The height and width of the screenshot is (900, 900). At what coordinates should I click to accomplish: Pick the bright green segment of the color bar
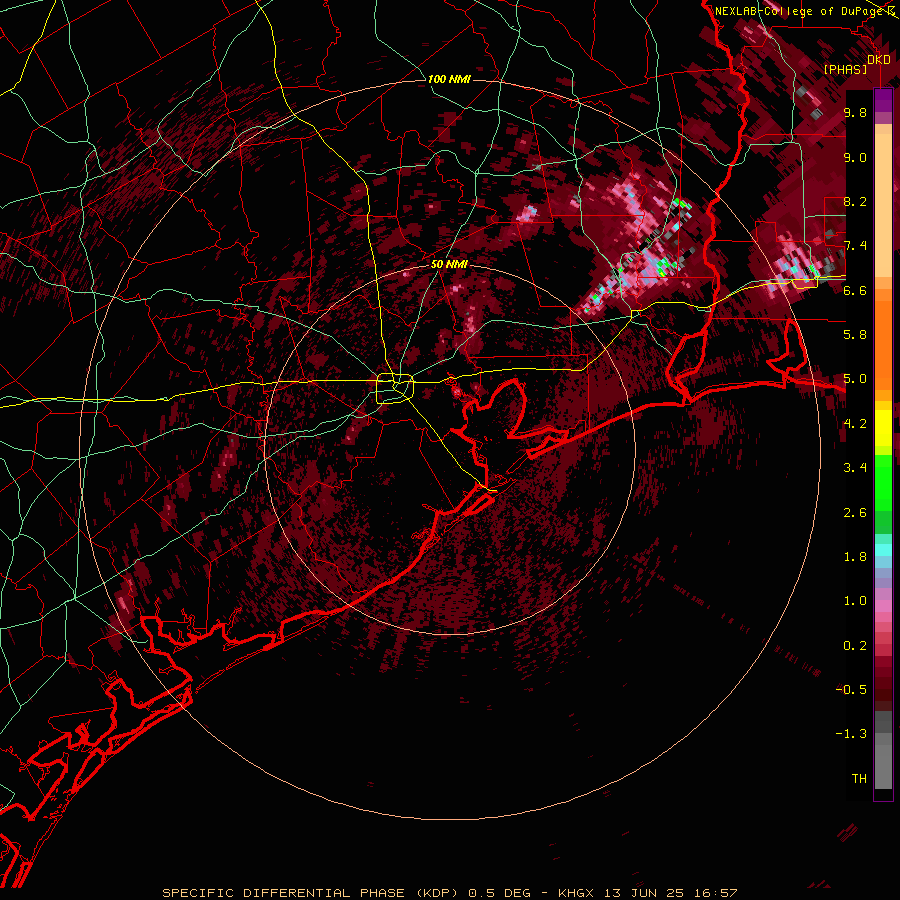click(883, 482)
